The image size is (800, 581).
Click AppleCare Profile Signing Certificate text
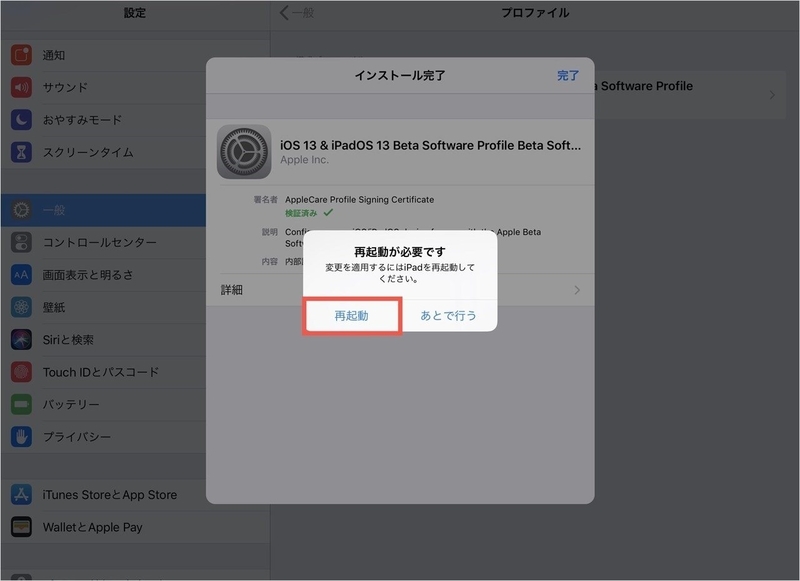tap(359, 199)
